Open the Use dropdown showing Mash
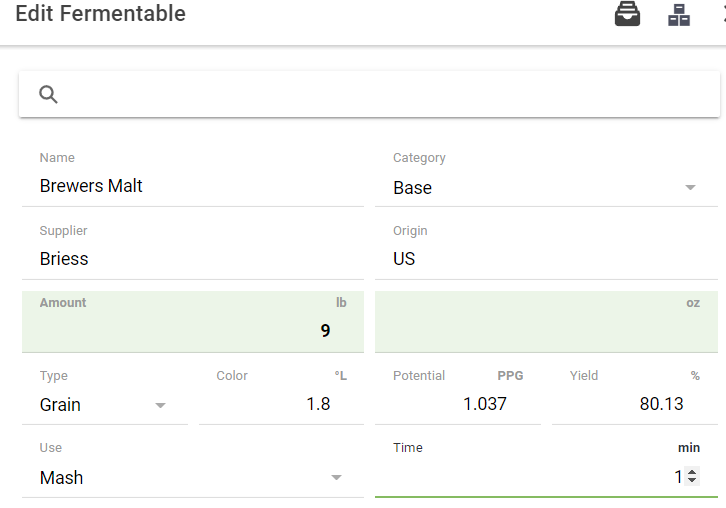Viewport: 726px width, 508px height. 336,478
